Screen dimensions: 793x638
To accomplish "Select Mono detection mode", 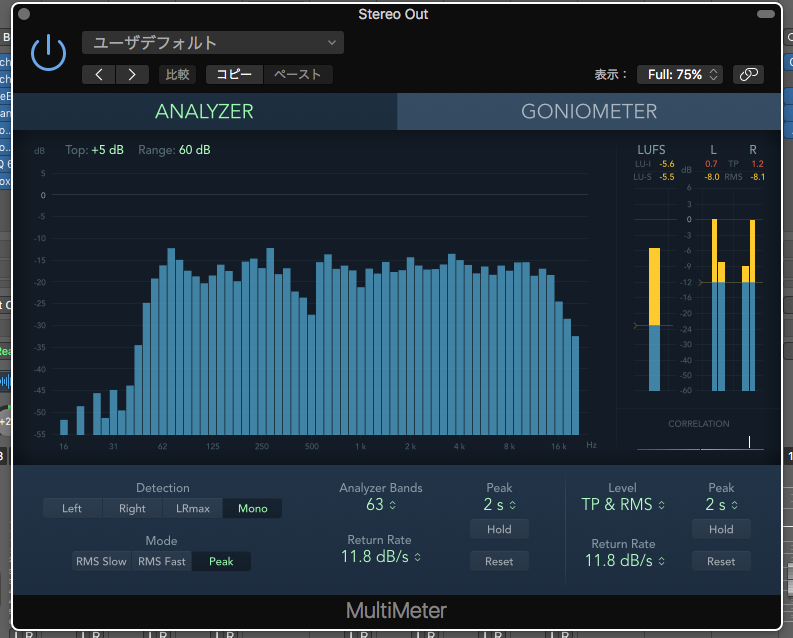I will 252,508.
